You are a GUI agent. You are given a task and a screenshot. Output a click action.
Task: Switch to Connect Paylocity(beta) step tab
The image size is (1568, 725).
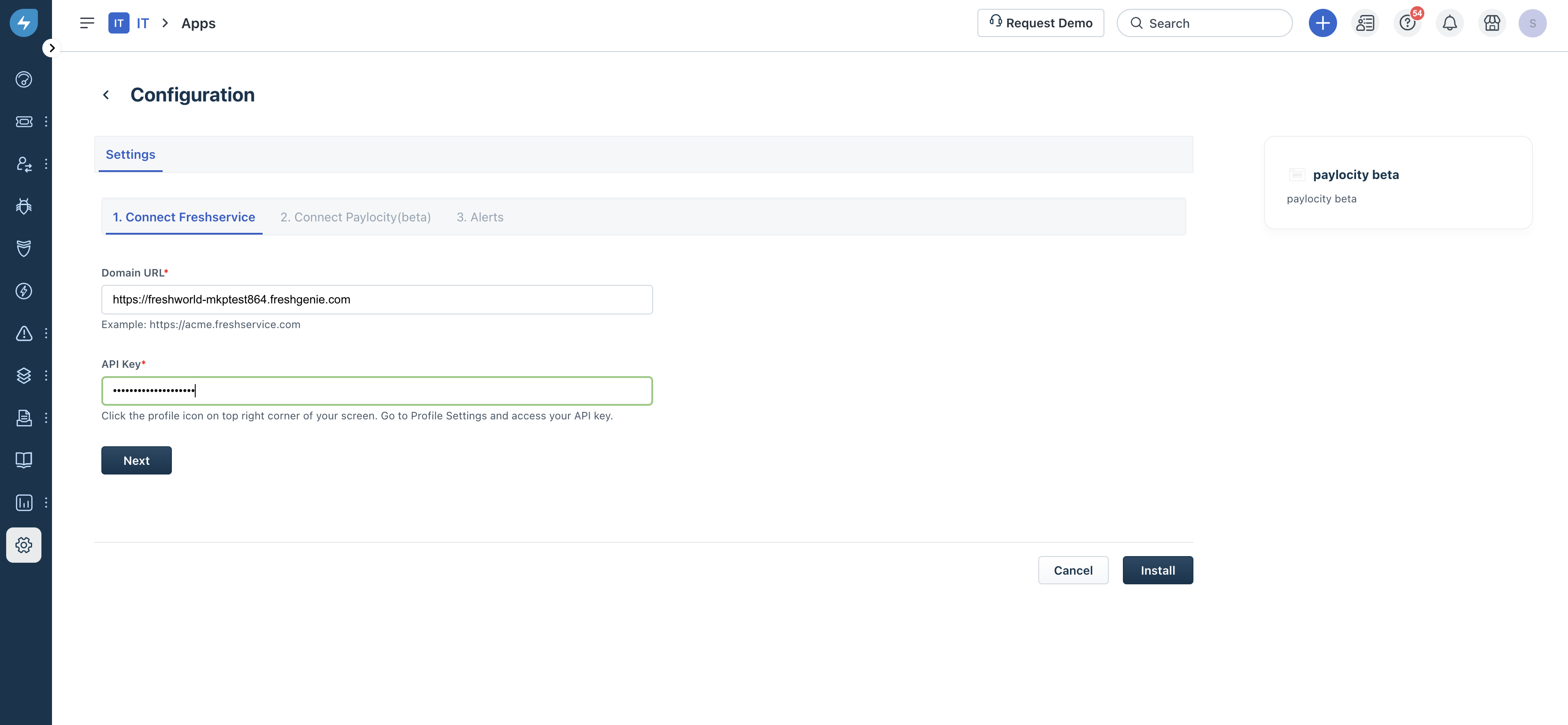coord(356,217)
